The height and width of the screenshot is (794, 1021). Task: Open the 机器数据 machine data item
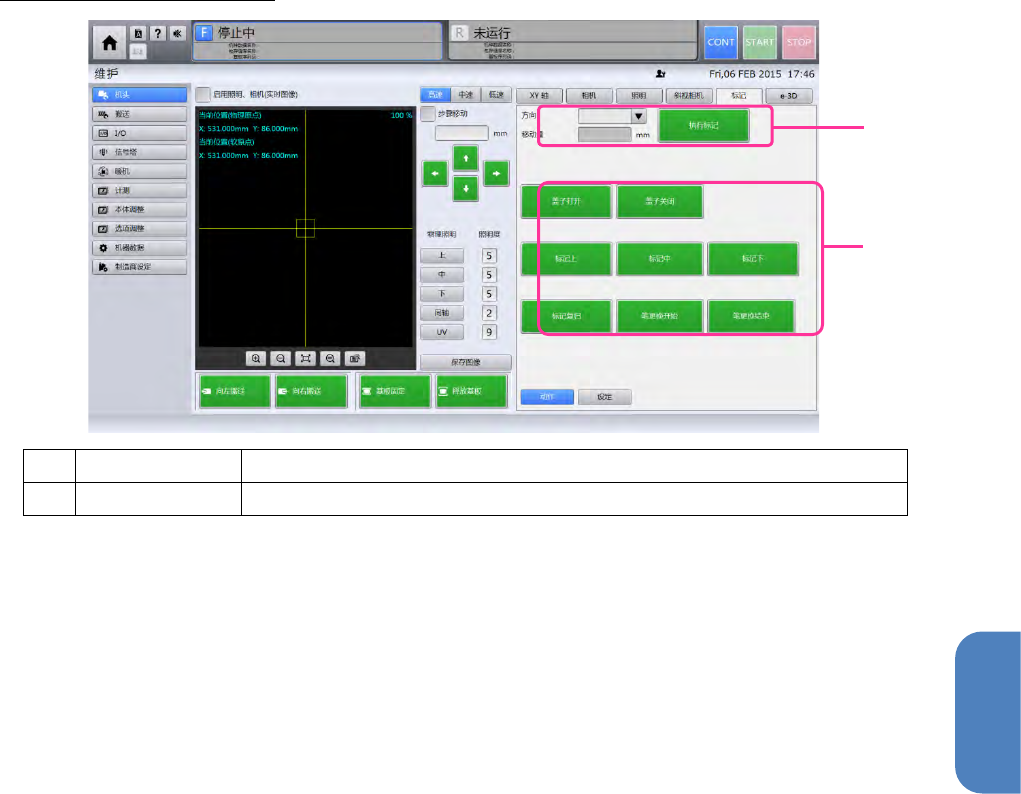tap(139, 248)
